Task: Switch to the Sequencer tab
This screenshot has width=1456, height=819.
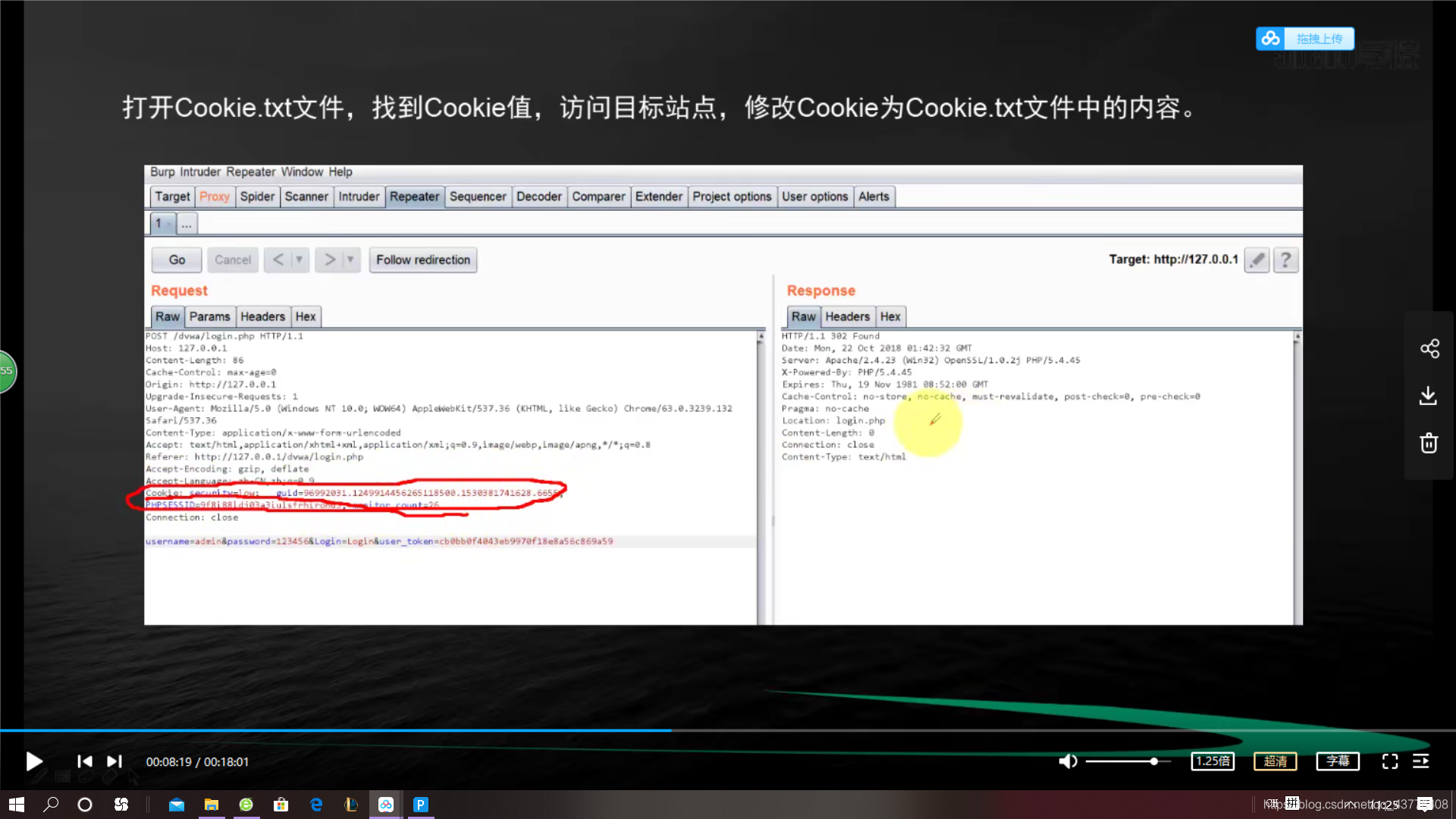Action: (478, 196)
